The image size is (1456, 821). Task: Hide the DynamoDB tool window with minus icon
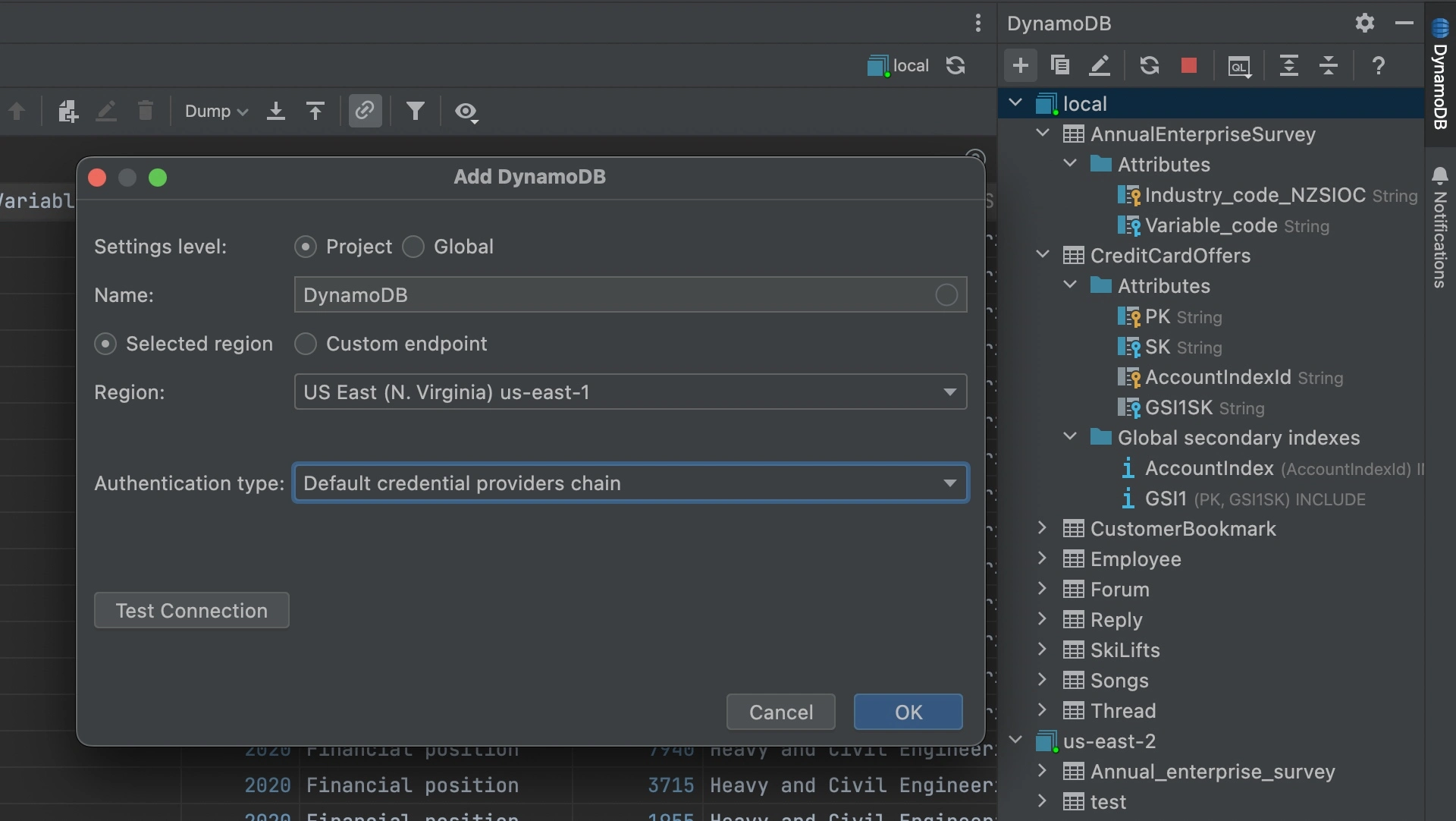1404,23
